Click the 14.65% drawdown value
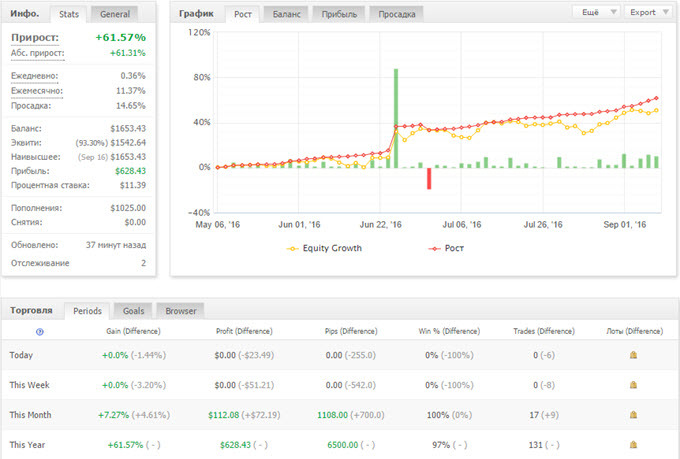Viewport: 680px width, 459px height. [x=131, y=105]
